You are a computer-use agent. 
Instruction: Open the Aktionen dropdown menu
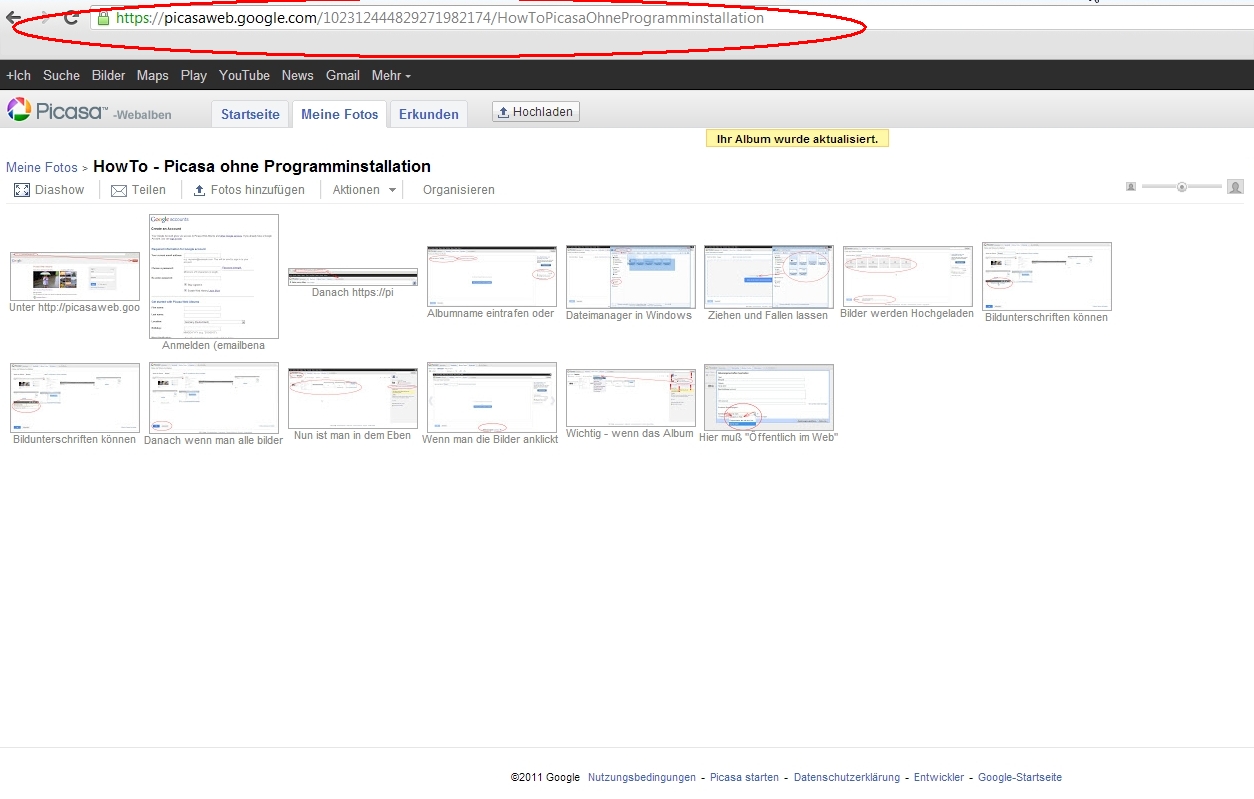click(364, 190)
